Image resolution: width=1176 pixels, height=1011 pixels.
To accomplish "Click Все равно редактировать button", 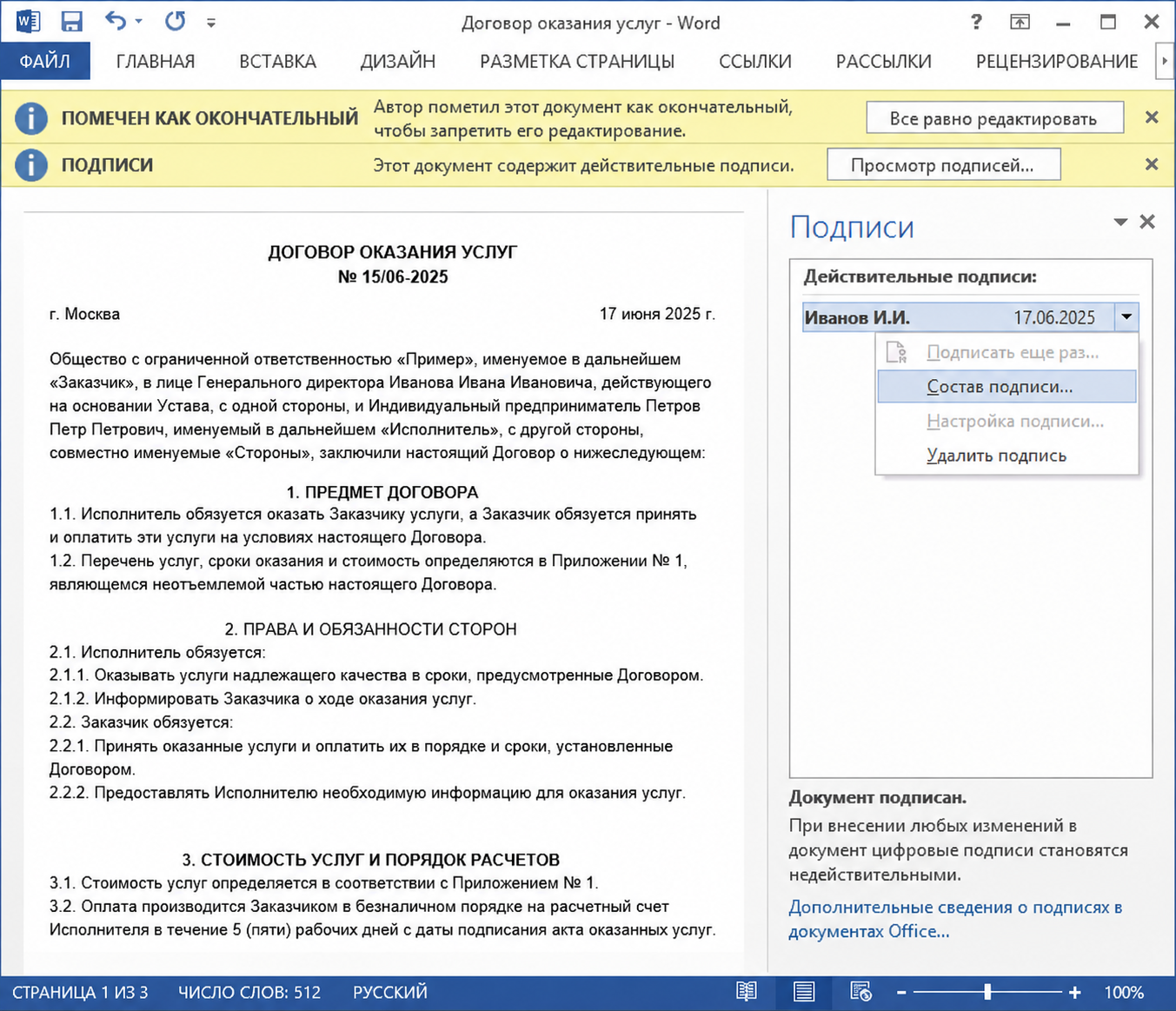I will [994, 118].
